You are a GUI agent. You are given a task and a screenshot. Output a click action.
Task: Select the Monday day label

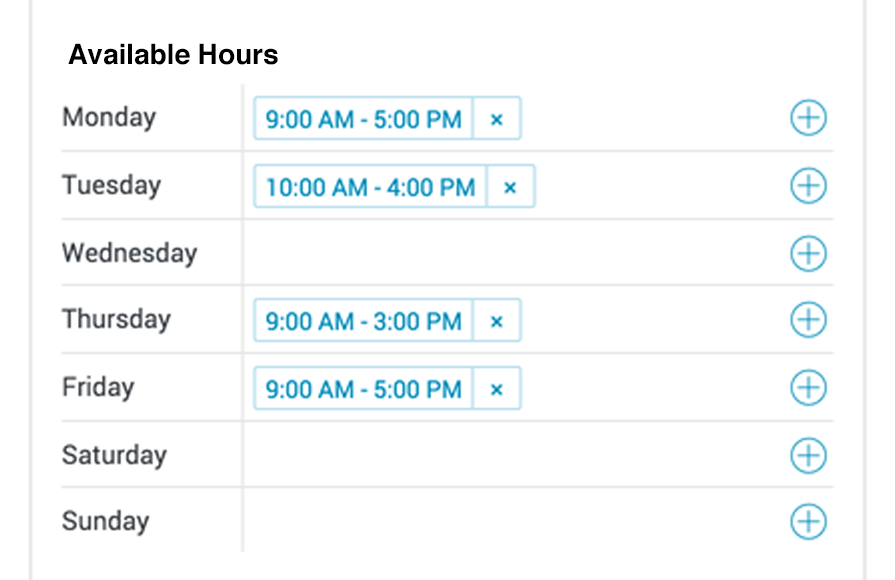[x=109, y=118]
